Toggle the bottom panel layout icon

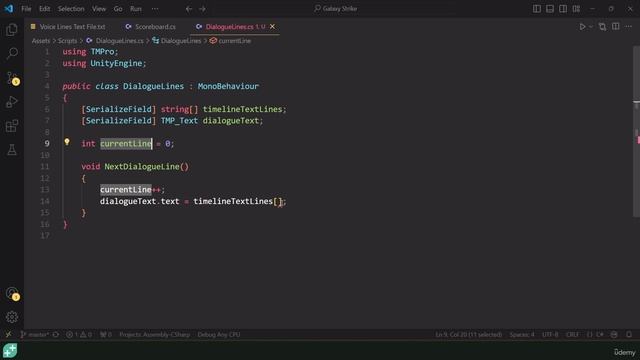[550, 9]
